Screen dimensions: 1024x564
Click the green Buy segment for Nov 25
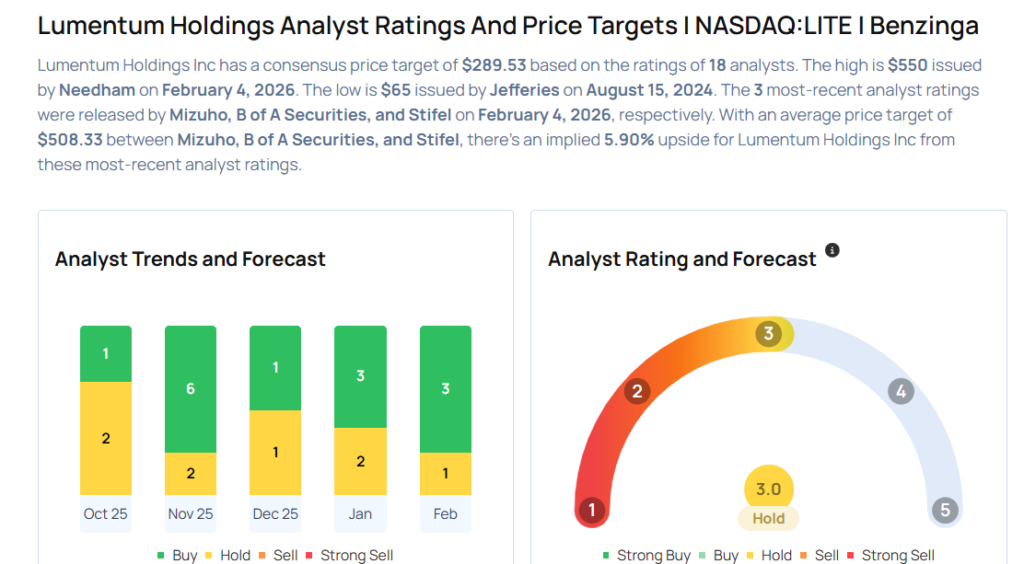coord(190,389)
